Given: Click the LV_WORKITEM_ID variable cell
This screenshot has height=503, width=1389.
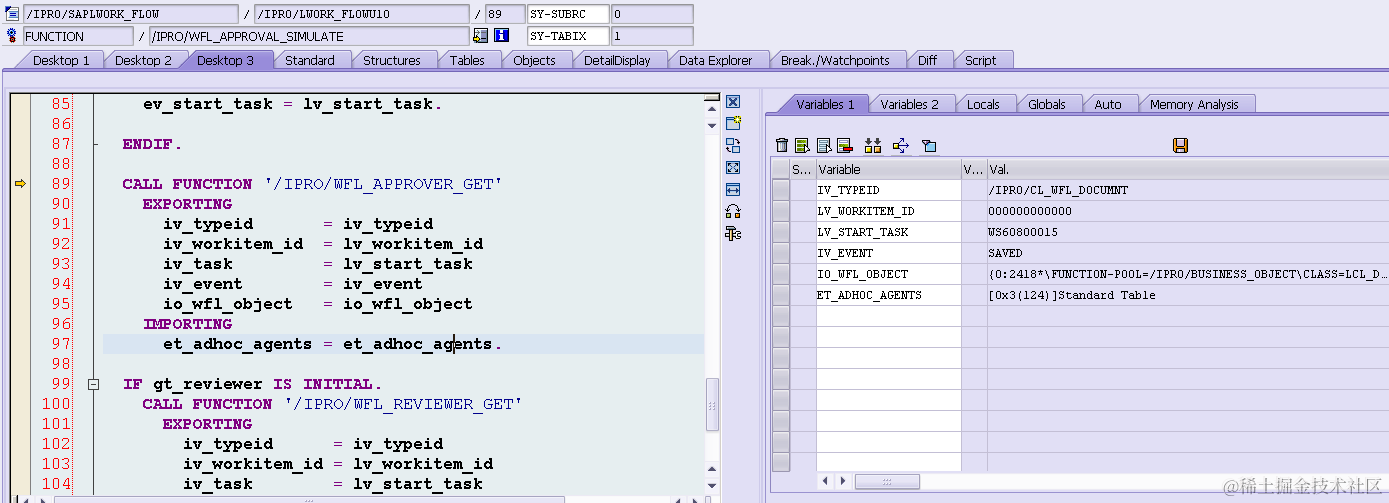Looking at the screenshot, I should [888, 211].
